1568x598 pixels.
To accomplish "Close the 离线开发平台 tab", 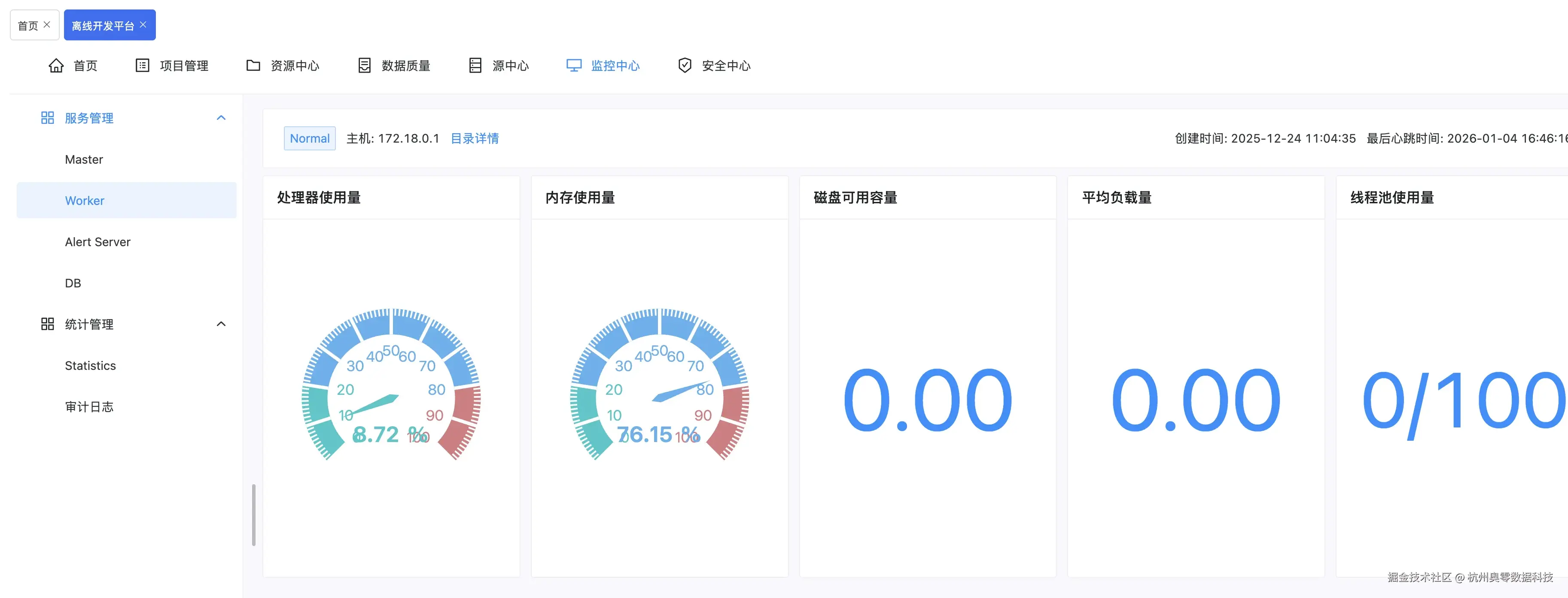I will tap(143, 24).
